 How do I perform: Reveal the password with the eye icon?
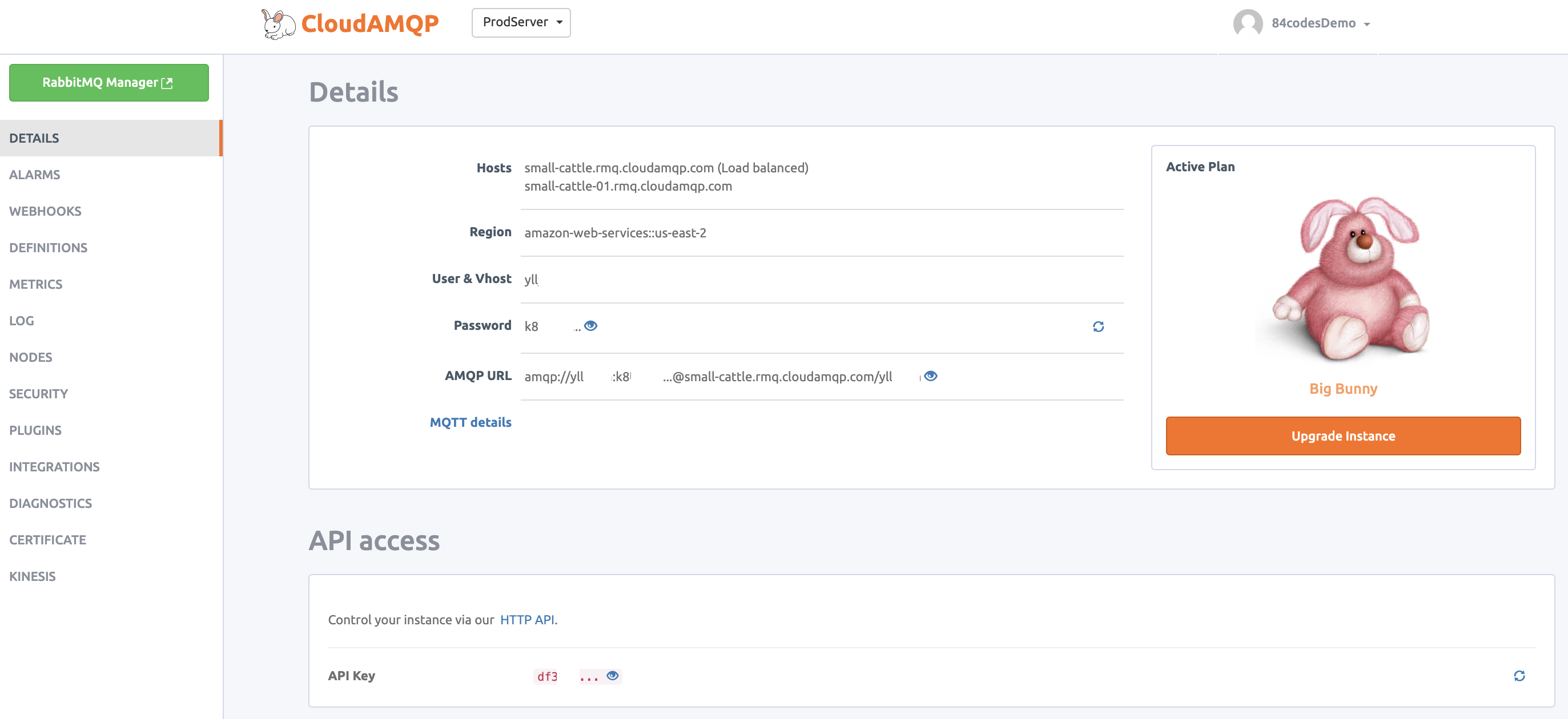[x=590, y=326]
